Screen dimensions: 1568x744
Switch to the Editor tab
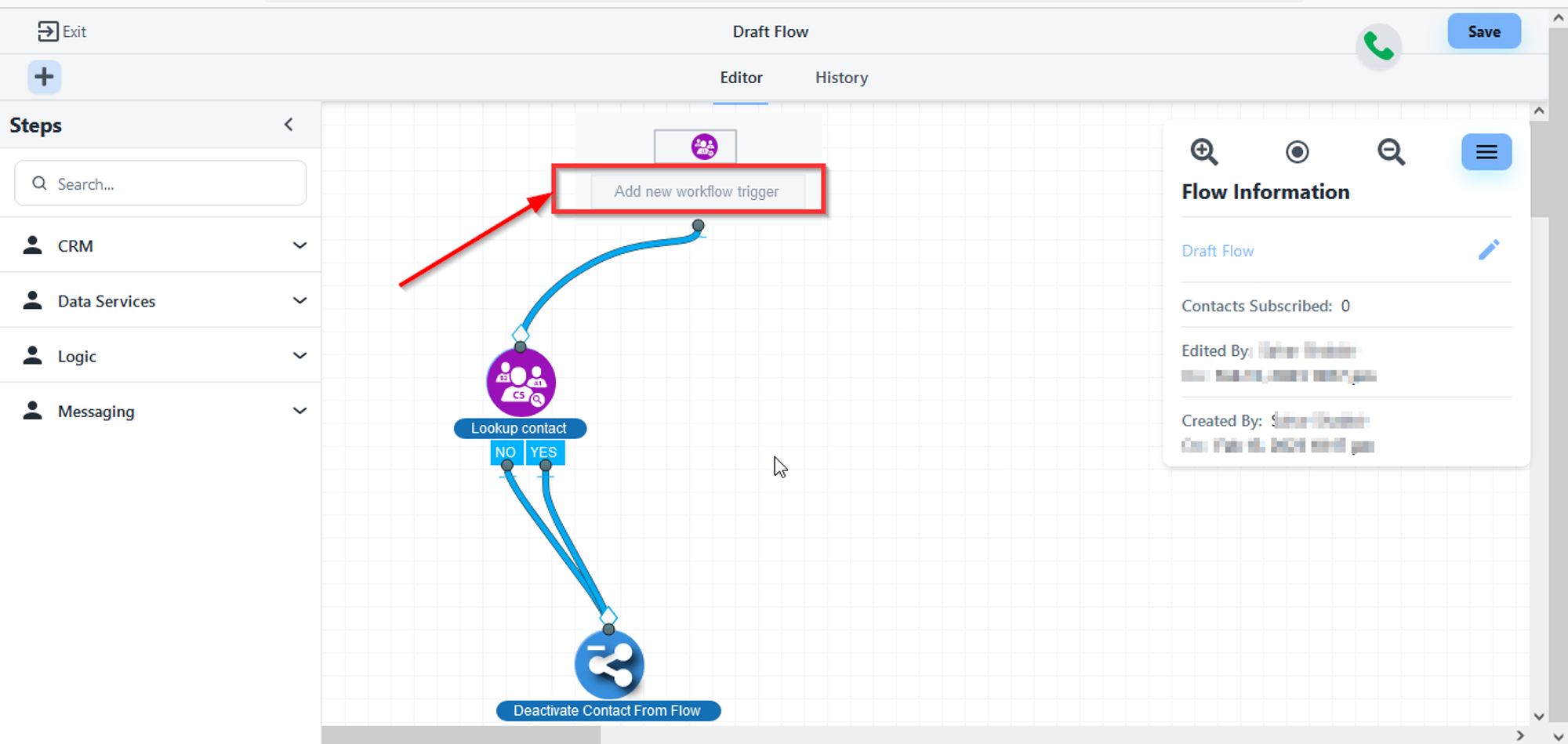741,78
